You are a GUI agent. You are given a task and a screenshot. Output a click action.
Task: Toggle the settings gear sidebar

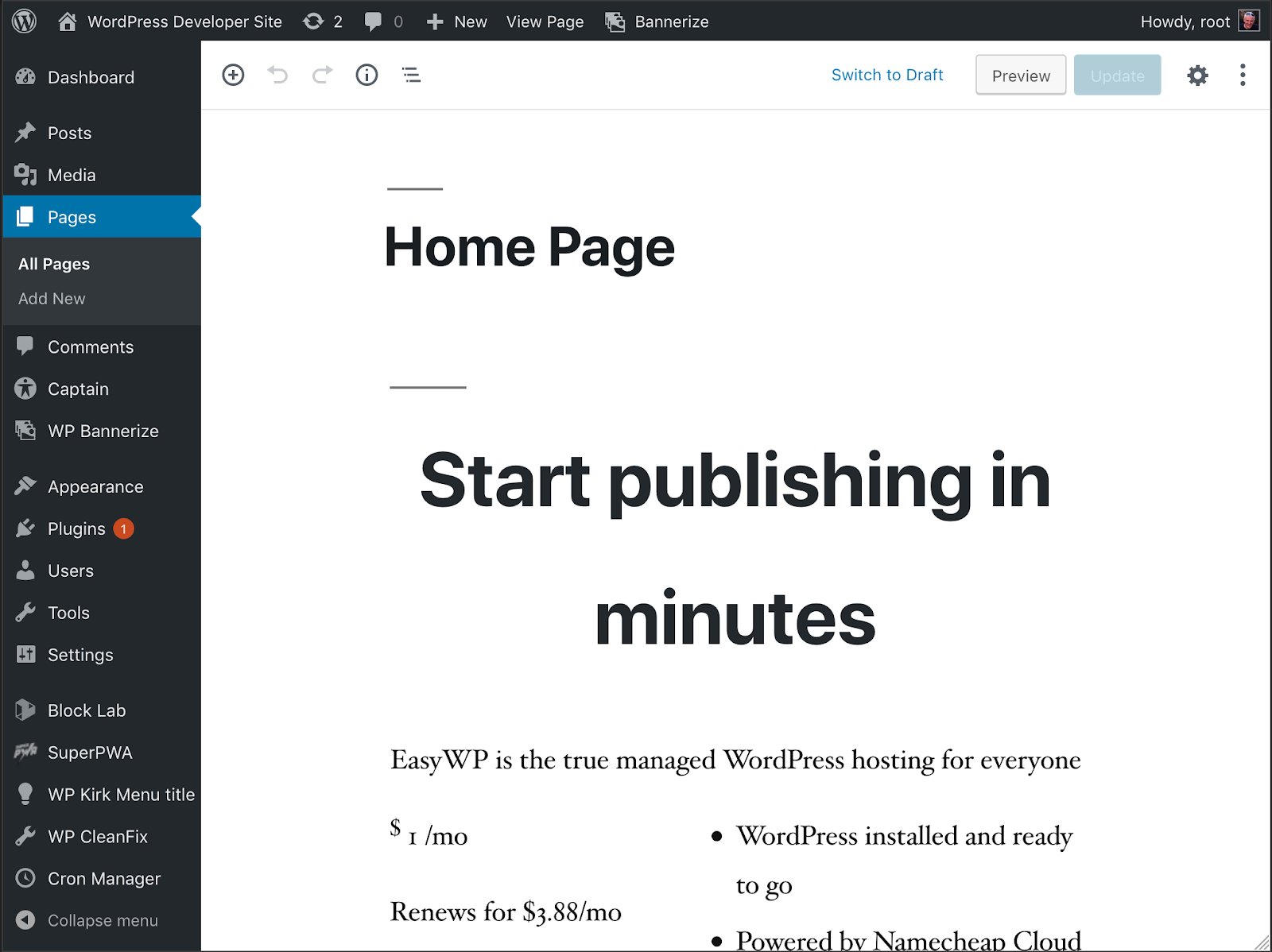point(1197,75)
